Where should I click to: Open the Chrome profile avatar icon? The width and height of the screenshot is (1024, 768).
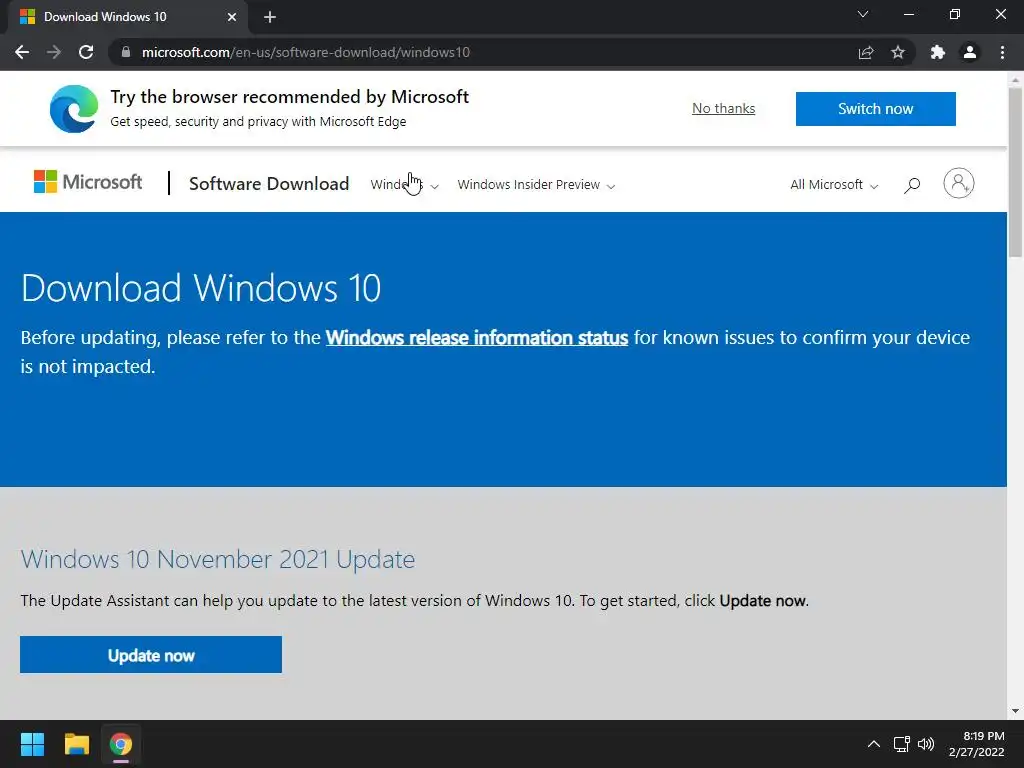[970, 52]
